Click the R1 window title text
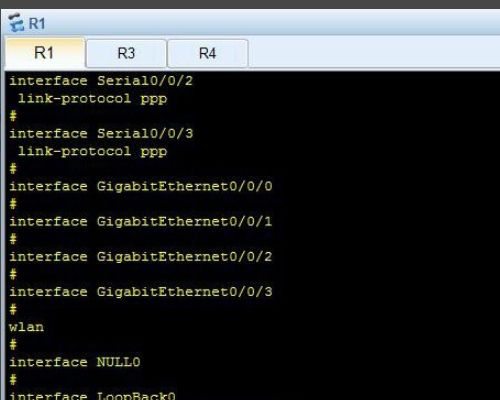 coord(37,23)
